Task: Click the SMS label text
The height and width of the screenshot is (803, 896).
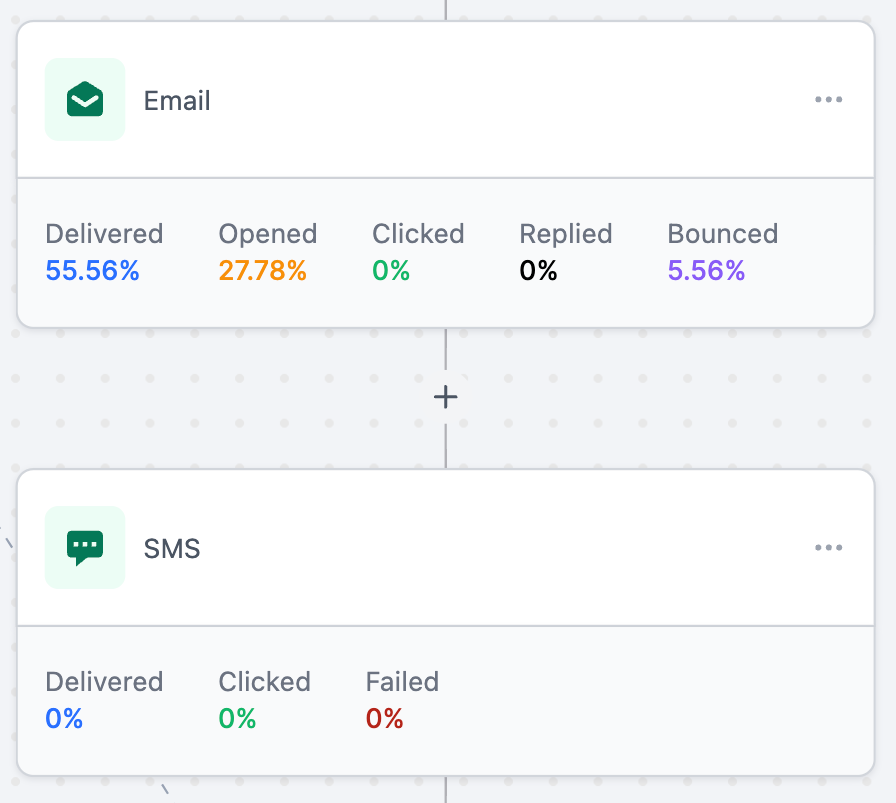Action: [171, 548]
